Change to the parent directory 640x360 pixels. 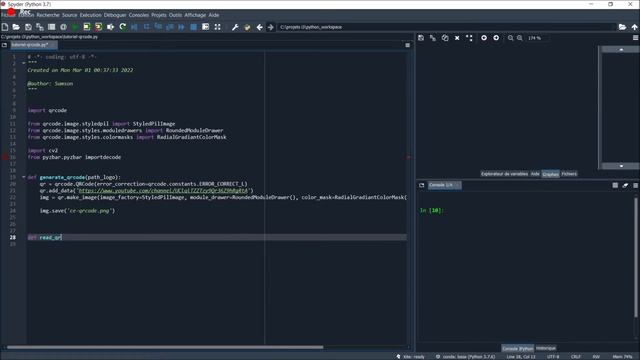point(634,27)
